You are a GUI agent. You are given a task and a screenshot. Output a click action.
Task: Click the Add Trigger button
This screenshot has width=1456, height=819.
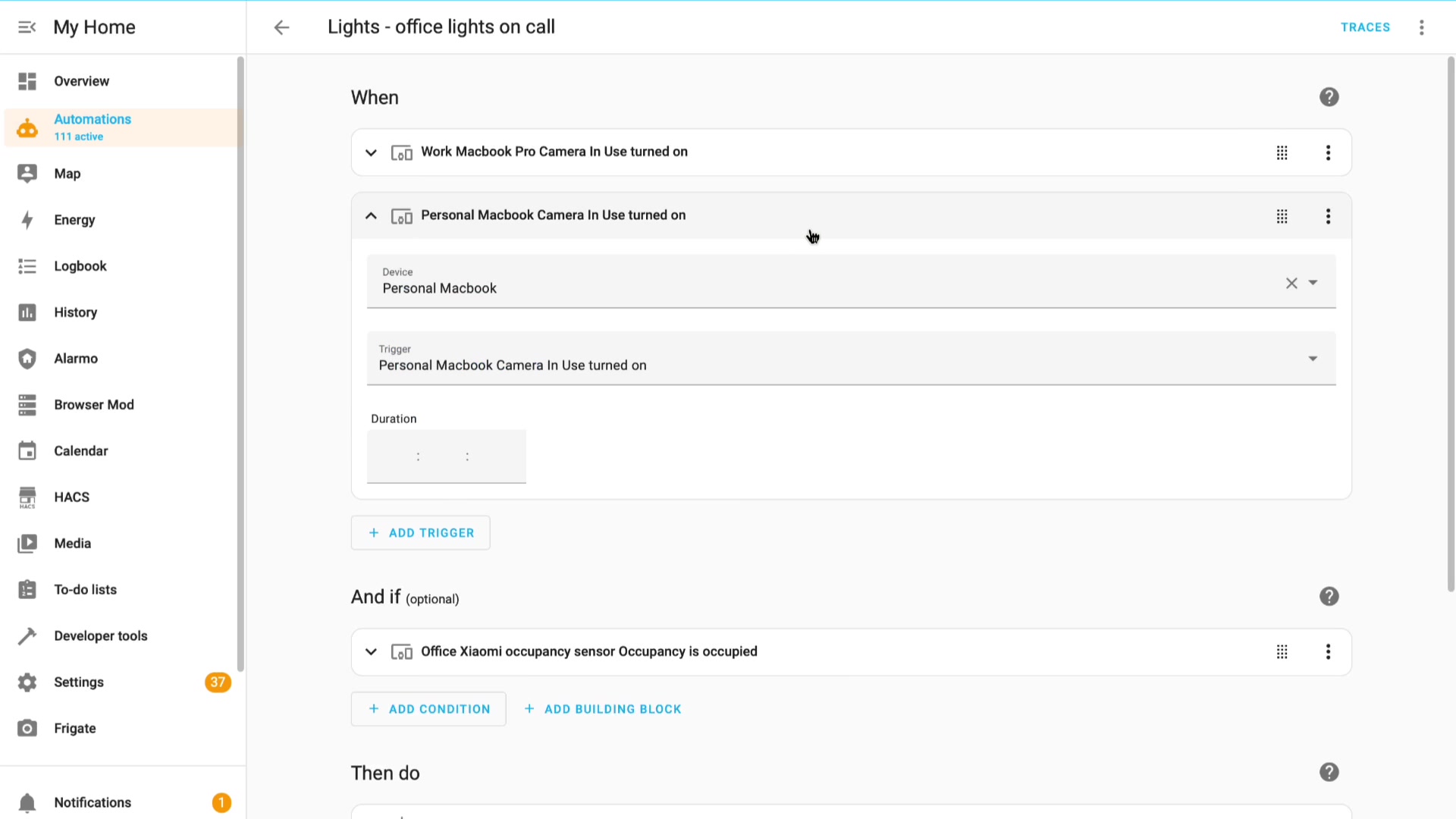421,533
